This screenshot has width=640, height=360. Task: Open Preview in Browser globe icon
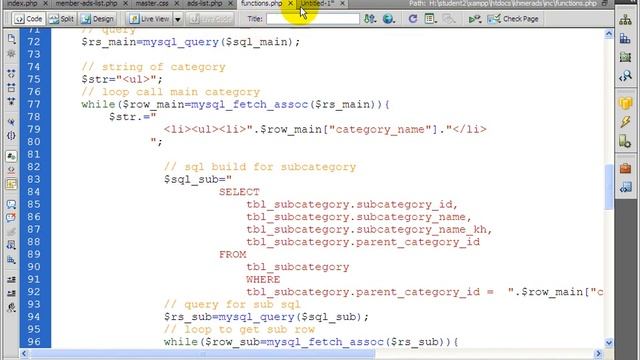(x=389, y=19)
